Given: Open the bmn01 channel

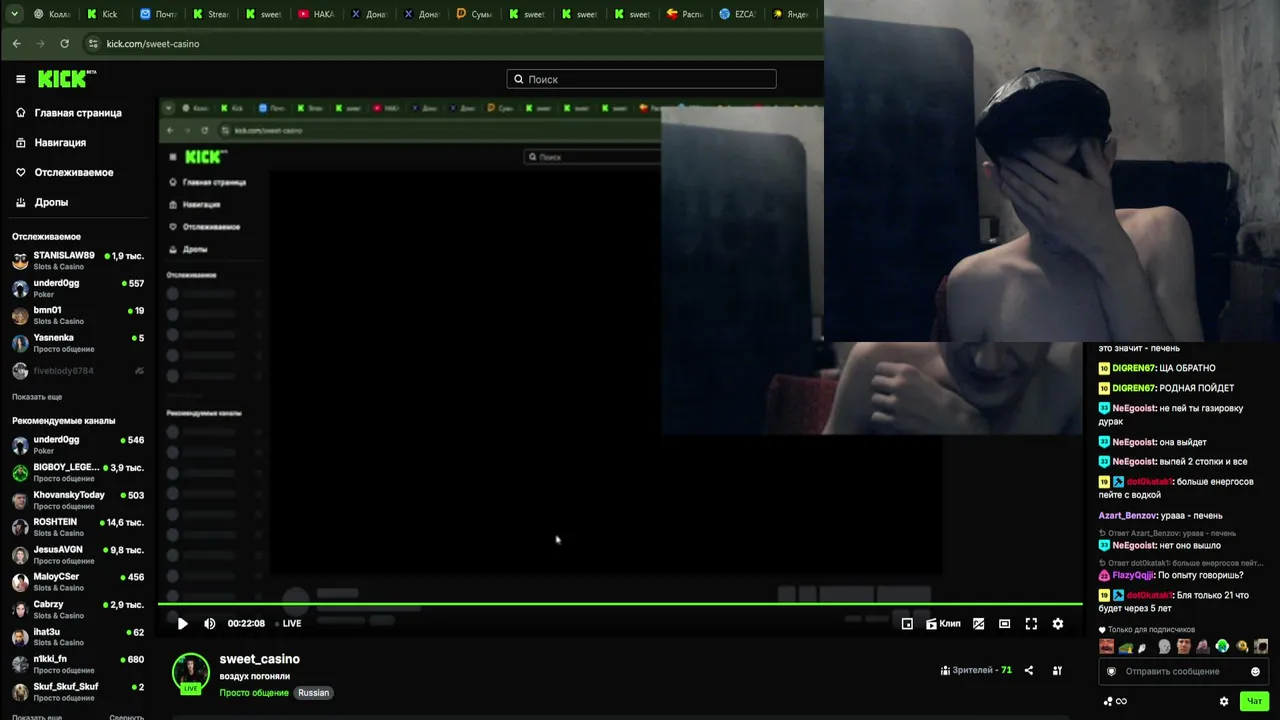Looking at the screenshot, I should point(78,315).
